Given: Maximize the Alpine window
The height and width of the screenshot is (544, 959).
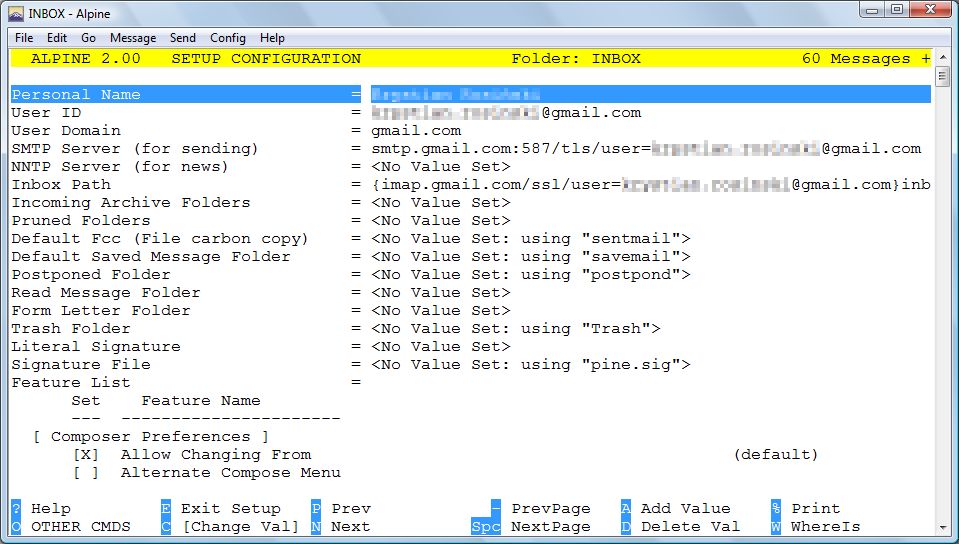Looking at the screenshot, I should tap(897, 10).
